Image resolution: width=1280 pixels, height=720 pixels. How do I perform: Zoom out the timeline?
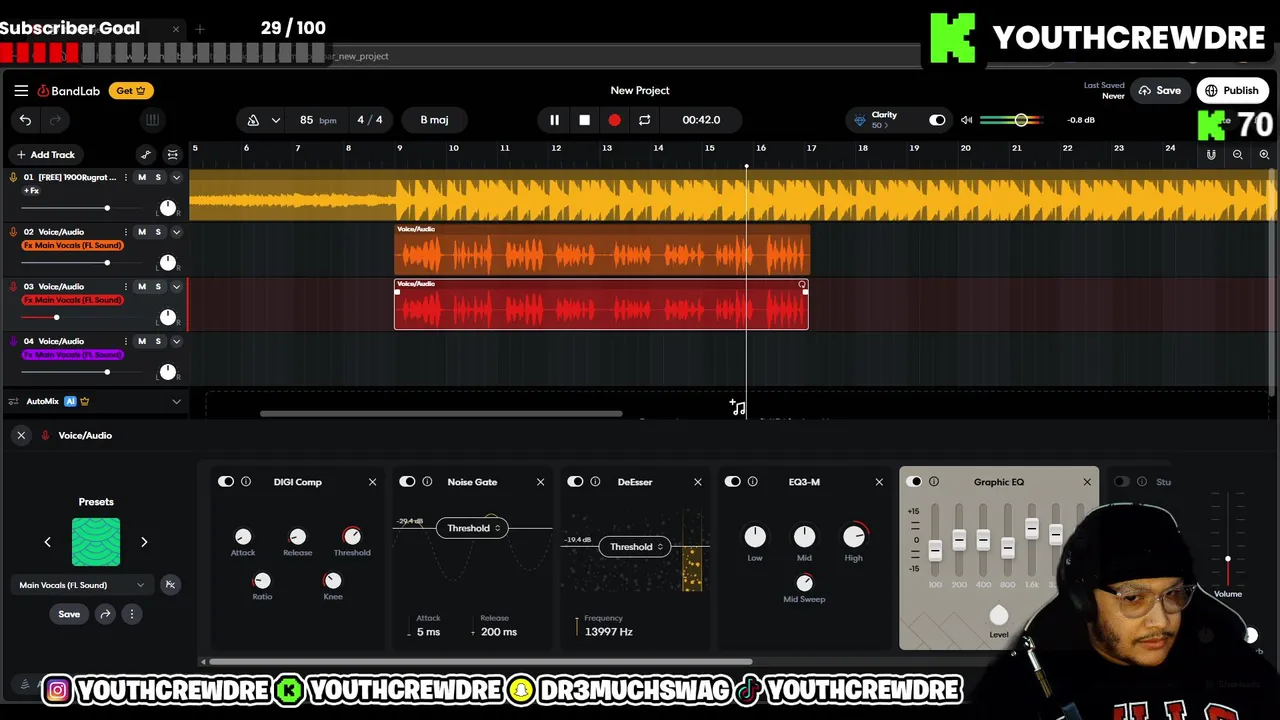point(1238,155)
